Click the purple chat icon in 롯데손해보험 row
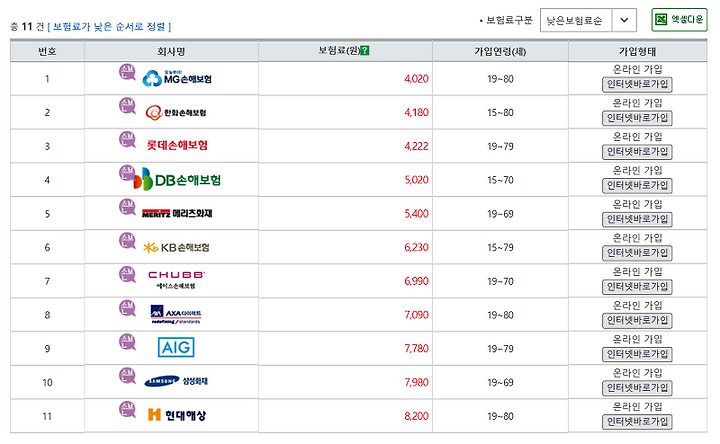720x444 pixels. 127,140
